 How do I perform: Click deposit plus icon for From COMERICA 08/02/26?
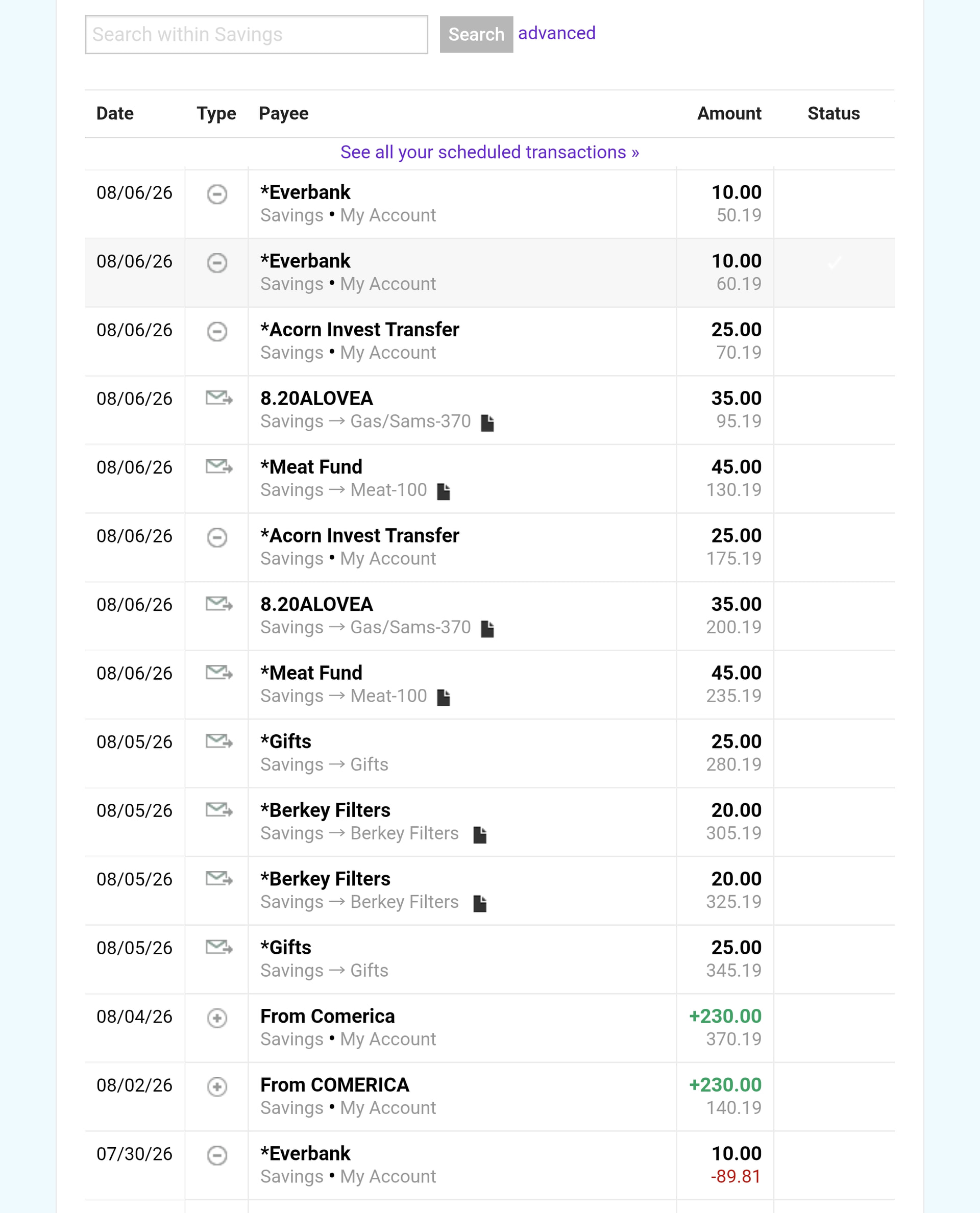[x=217, y=1086]
